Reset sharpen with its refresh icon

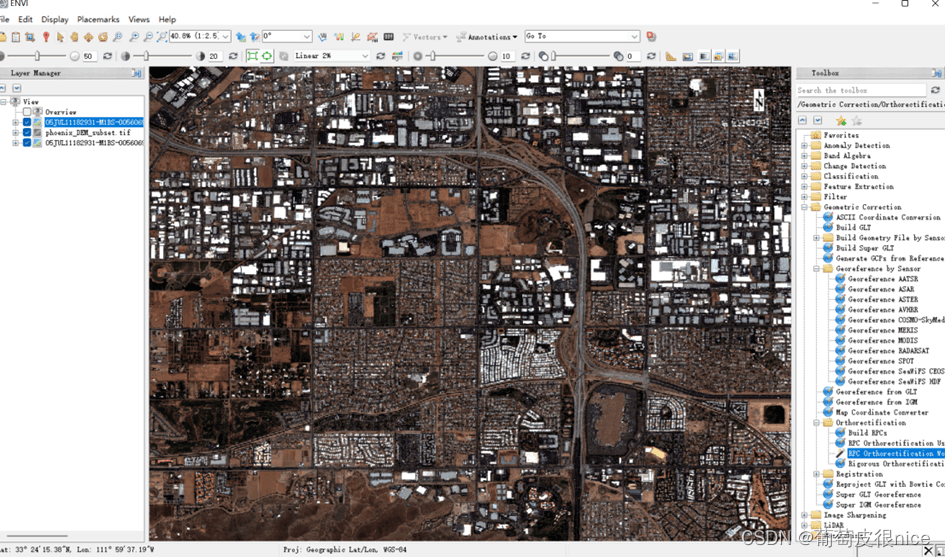pyautogui.click(x=526, y=56)
